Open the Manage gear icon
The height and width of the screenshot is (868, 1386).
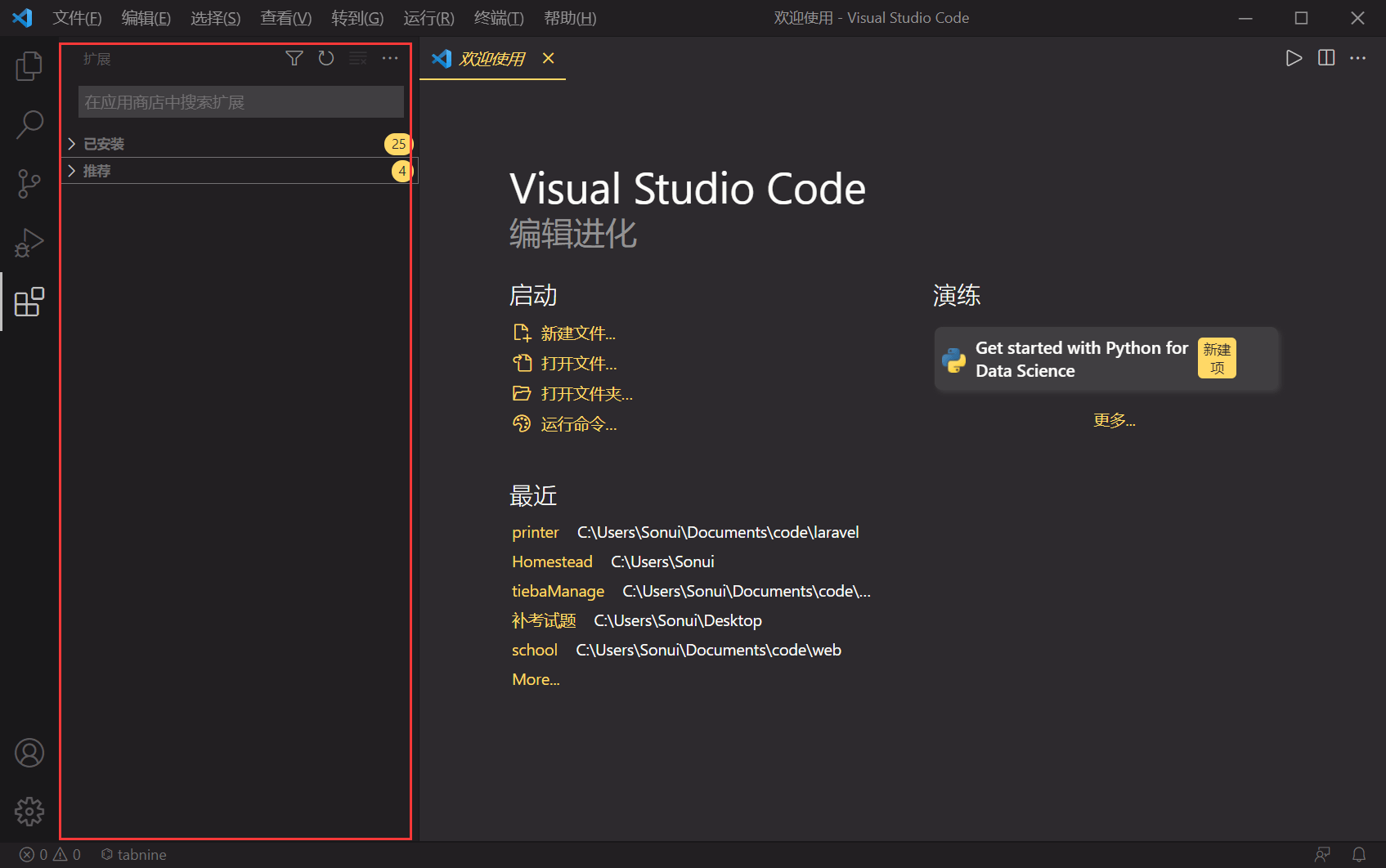(x=29, y=812)
